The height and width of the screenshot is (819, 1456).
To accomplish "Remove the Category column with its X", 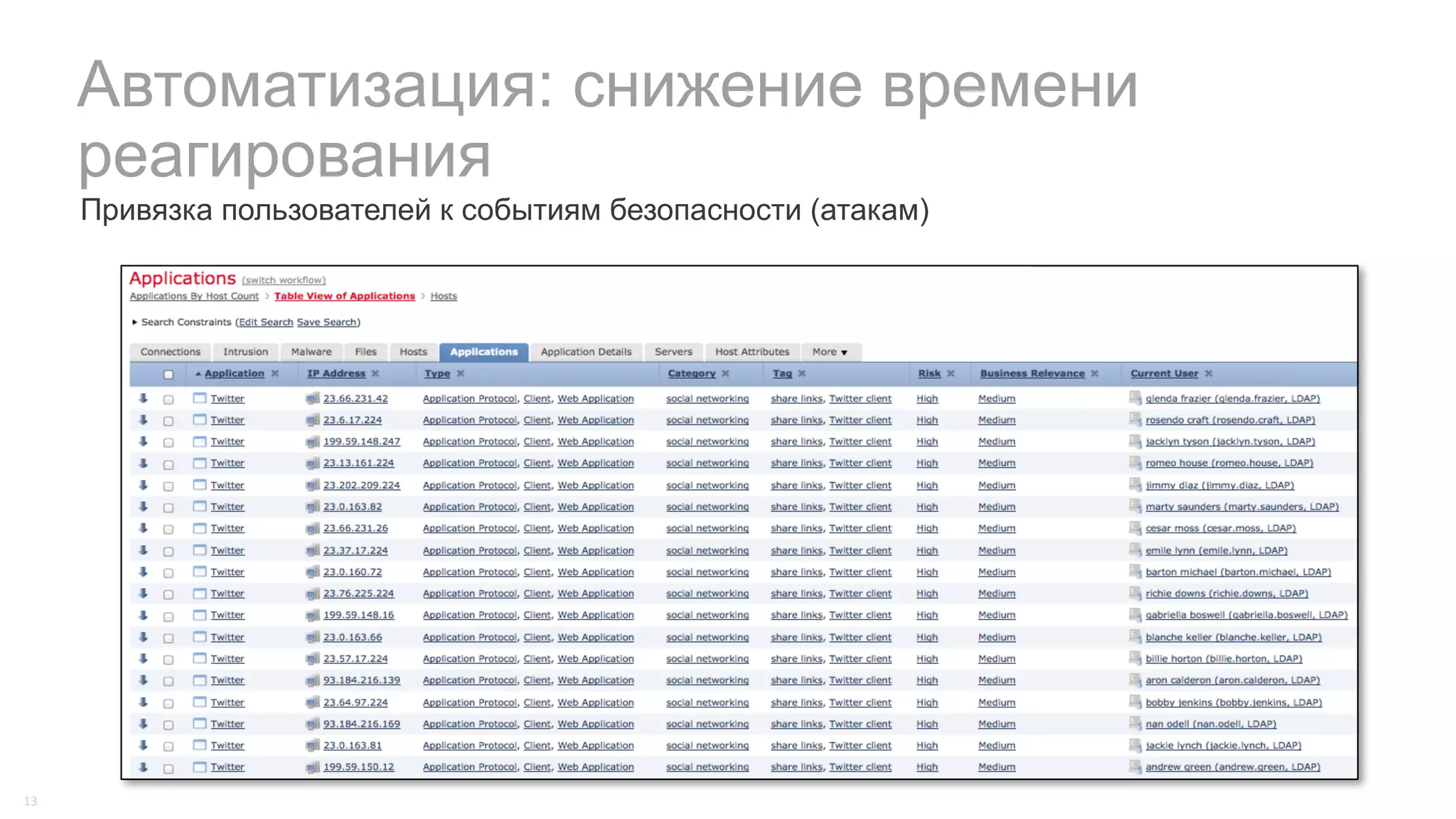I will [726, 373].
